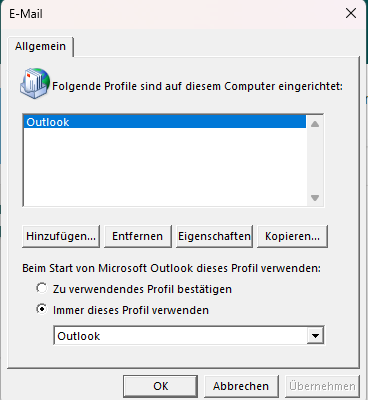Select the Outlook profile in the list
Image resolution: width=368 pixels, height=400 pixels.
(165, 122)
